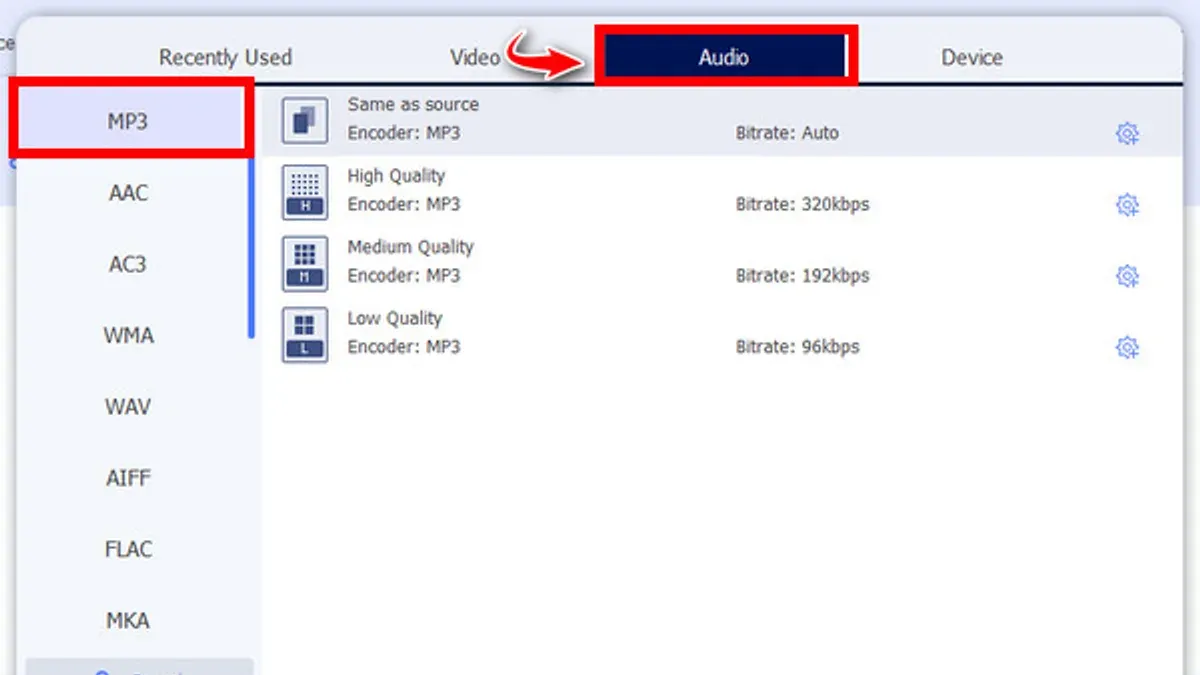Click the "Bitrate: 192kbps" value

pos(802,276)
